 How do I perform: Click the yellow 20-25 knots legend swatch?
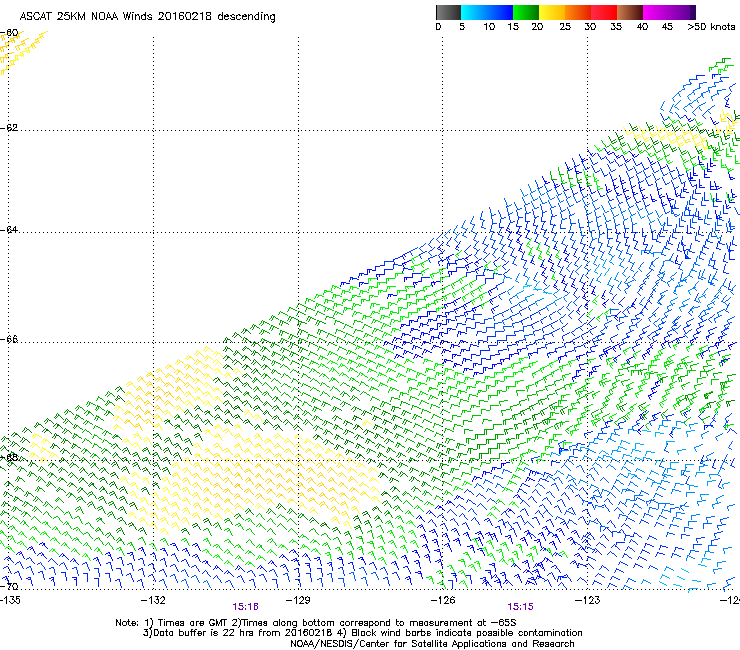coord(552,12)
